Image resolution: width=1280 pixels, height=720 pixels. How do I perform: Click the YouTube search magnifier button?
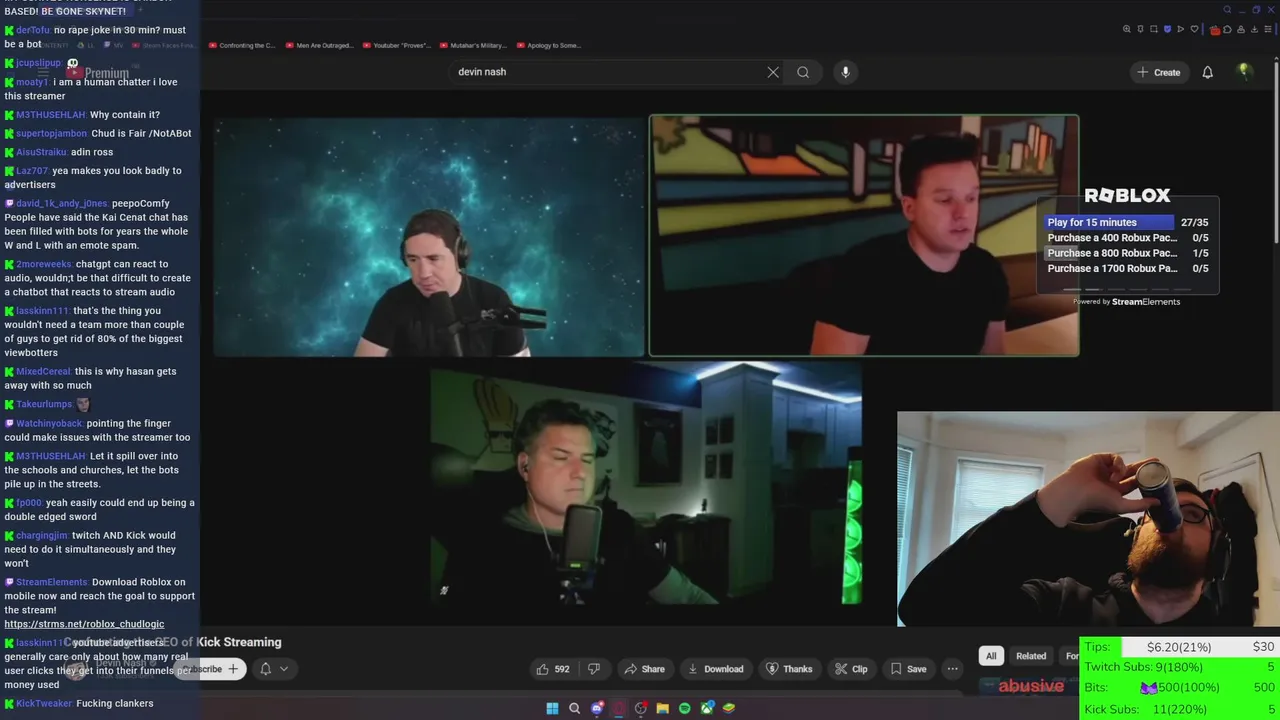(x=803, y=72)
